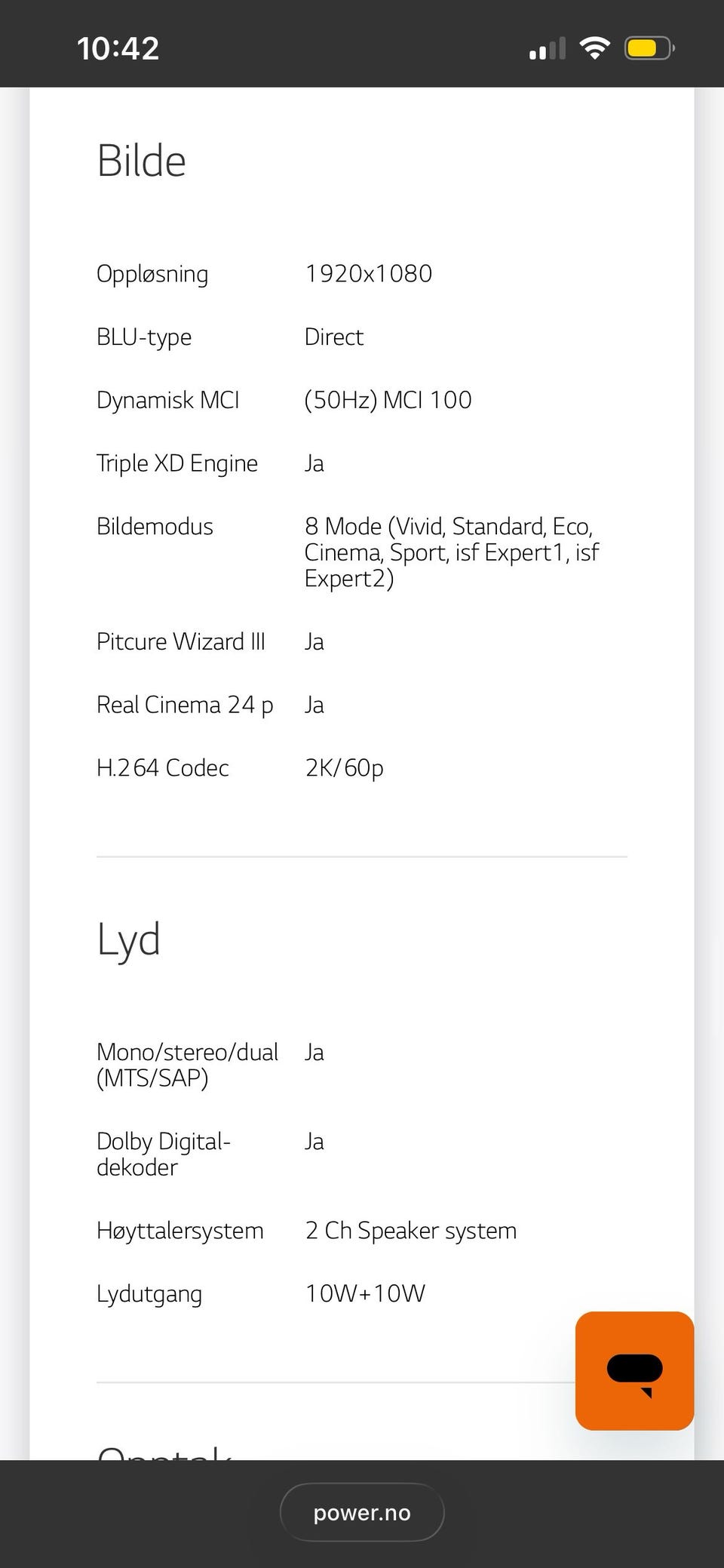The image size is (724, 1568).
Task: Tap the battery indicator icon
Action: tap(649, 49)
